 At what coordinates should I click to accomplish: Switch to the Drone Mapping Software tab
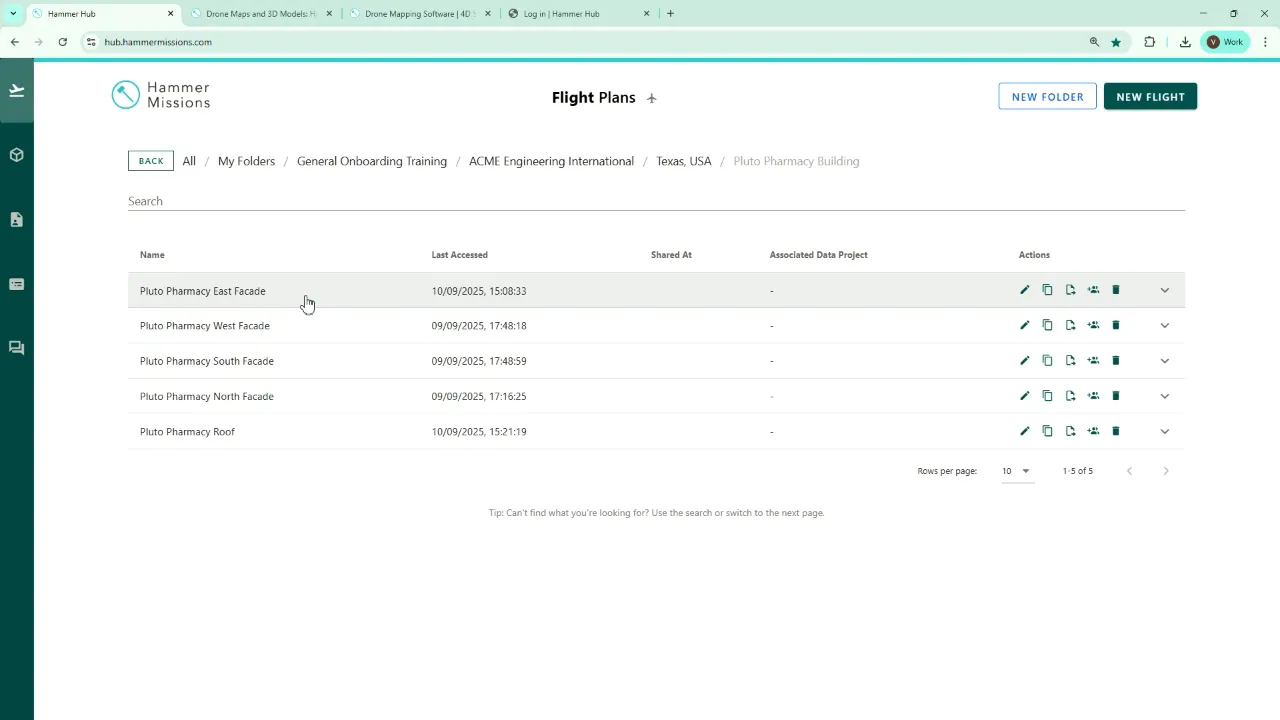pyautogui.click(x=418, y=14)
